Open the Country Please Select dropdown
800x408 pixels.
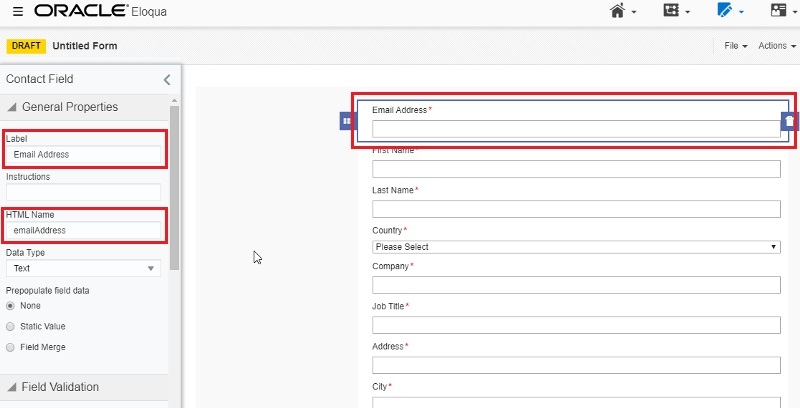(576, 247)
